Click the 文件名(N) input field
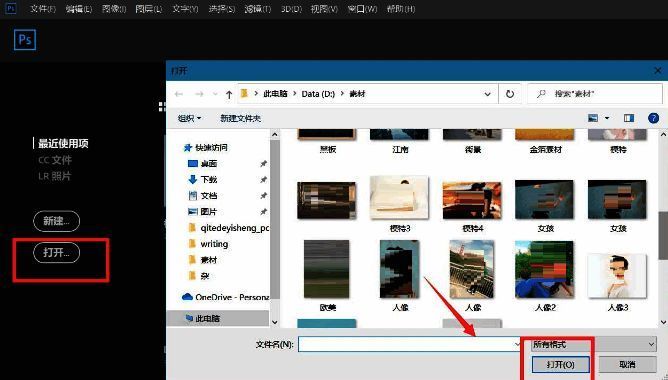The image size is (668, 380). tap(410, 344)
